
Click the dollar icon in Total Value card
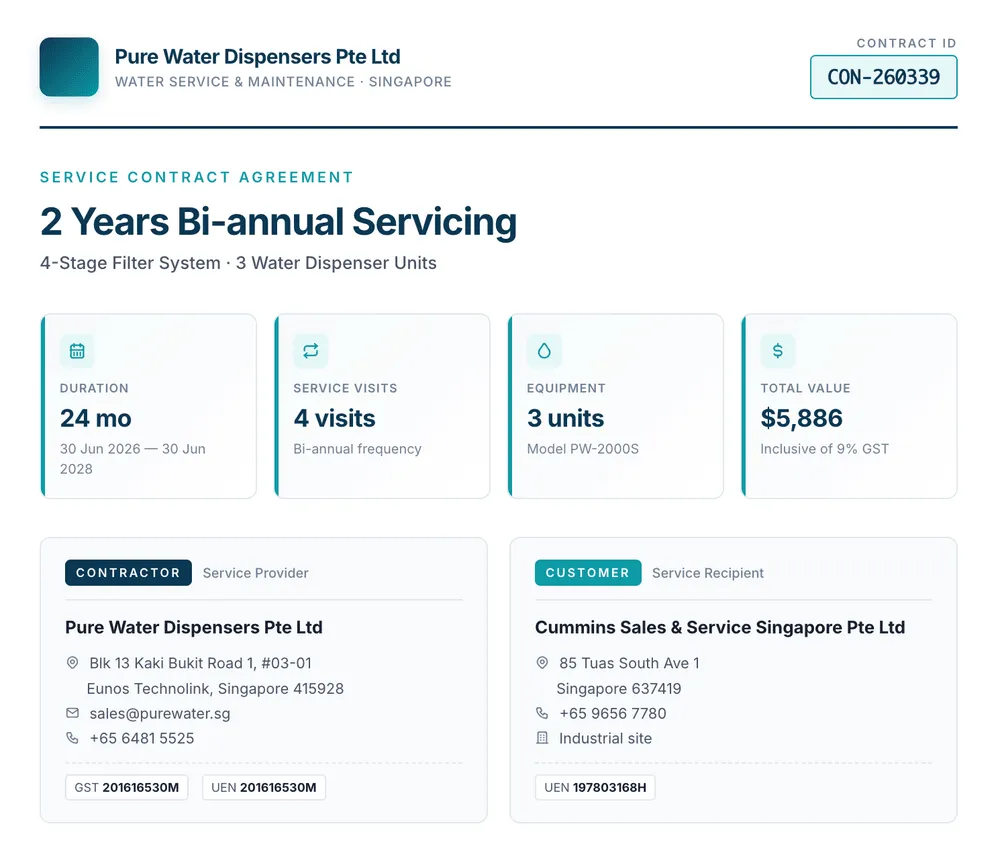pyautogui.click(x=777, y=351)
